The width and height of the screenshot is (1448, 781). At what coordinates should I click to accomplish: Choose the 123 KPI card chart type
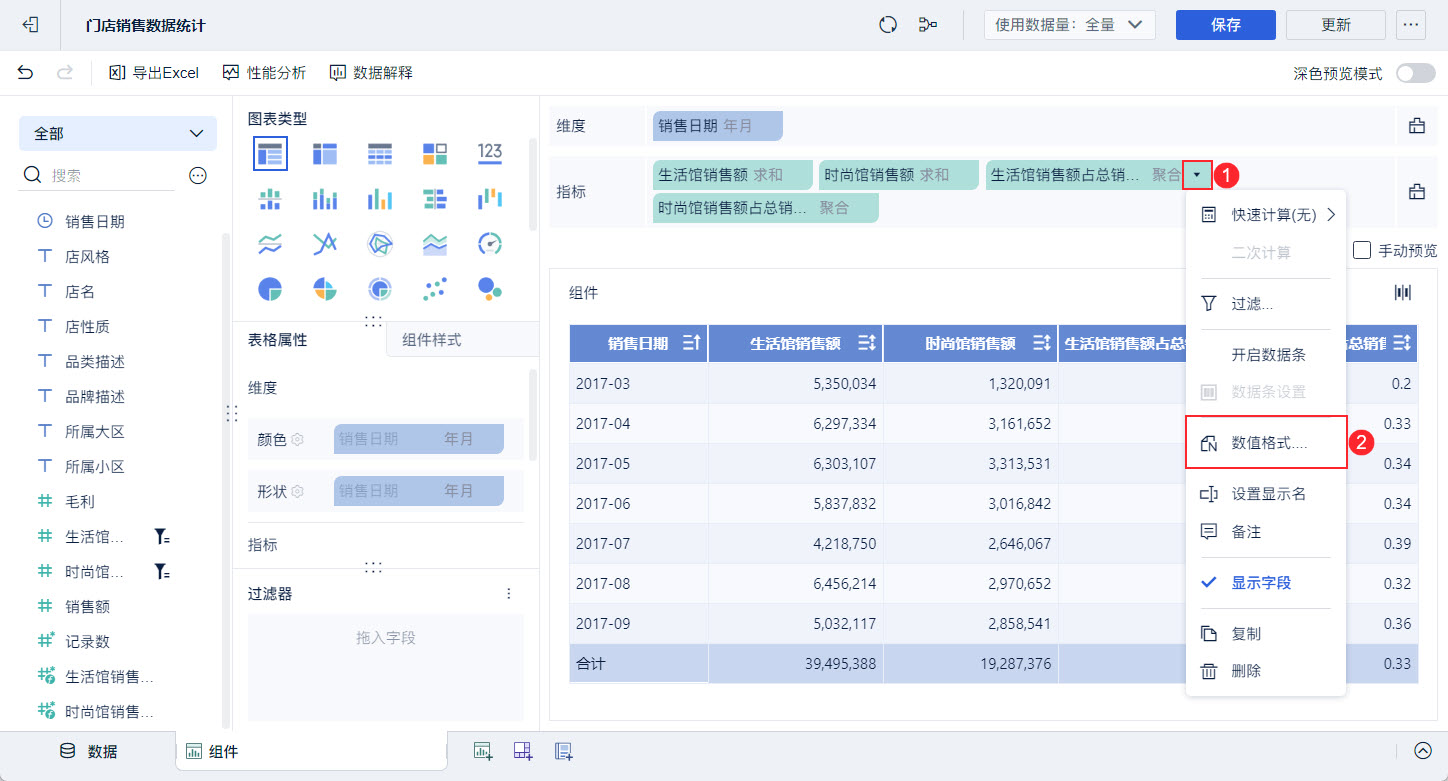coord(490,152)
